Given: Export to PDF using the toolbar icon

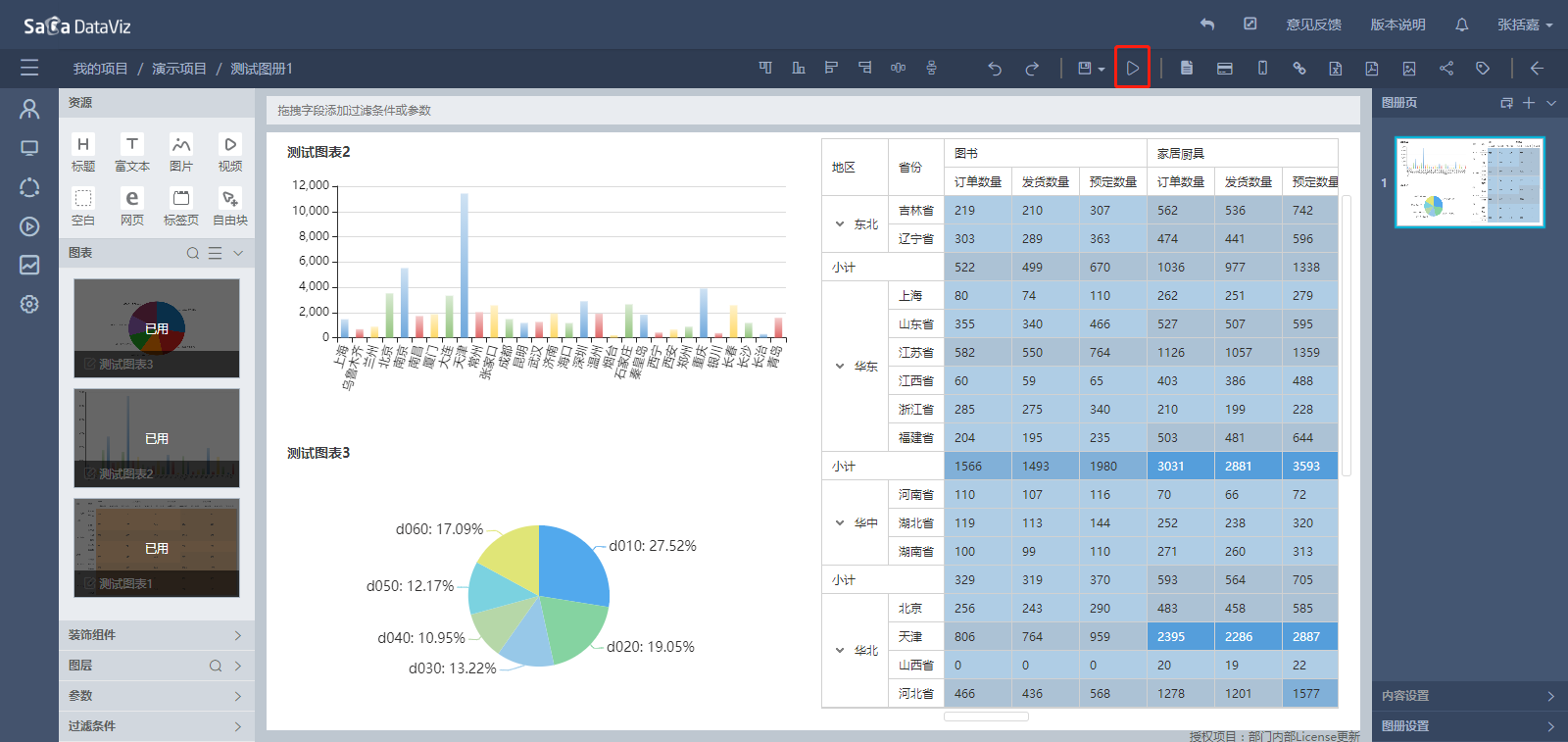Looking at the screenshot, I should pyautogui.click(x=1372, y=68).
